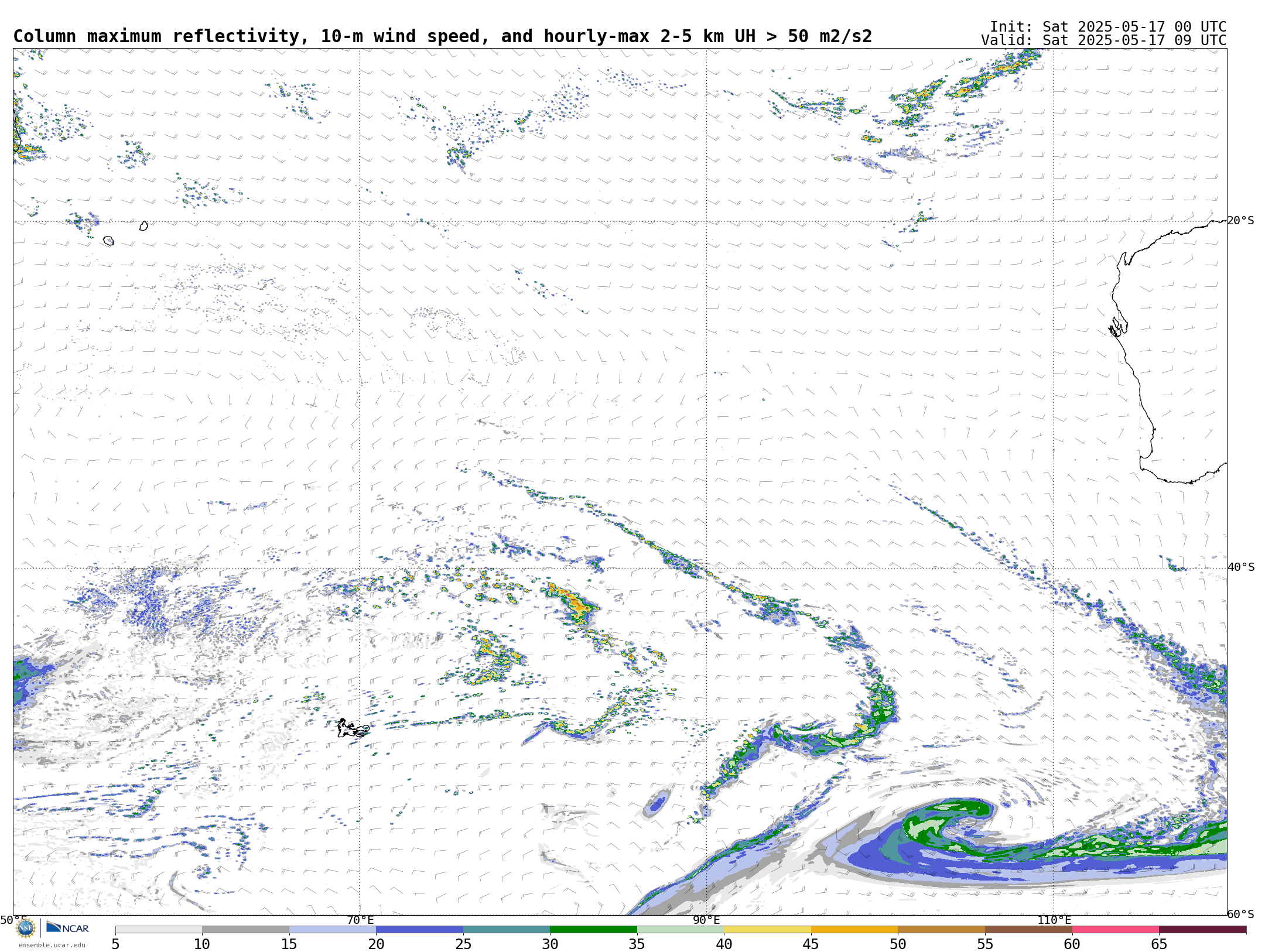Click the 40°S latitude label
The width and height of the screenshot is (1265, 952).
(1241, 567)
